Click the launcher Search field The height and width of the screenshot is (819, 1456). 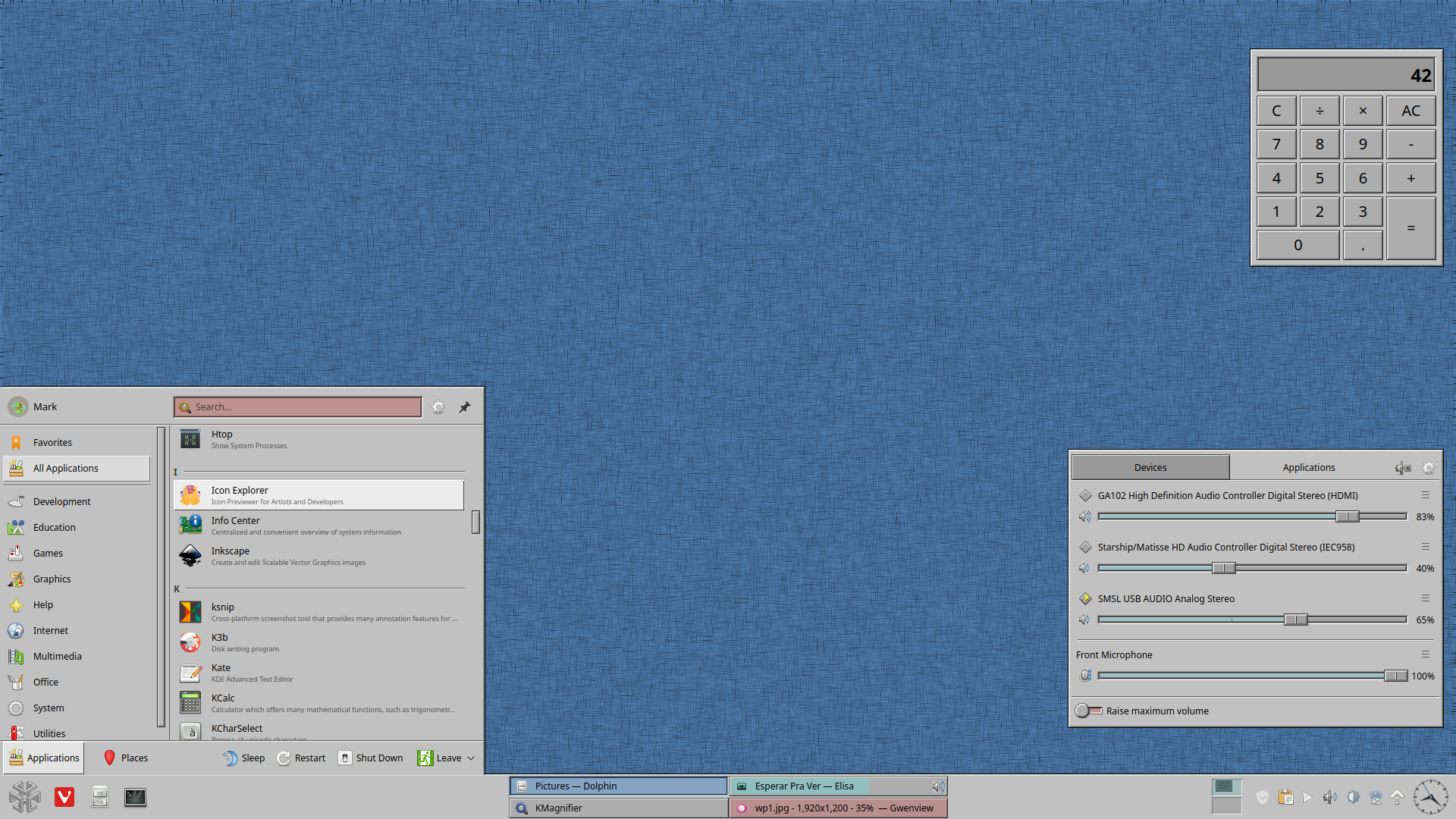click(x=298, y=407)
